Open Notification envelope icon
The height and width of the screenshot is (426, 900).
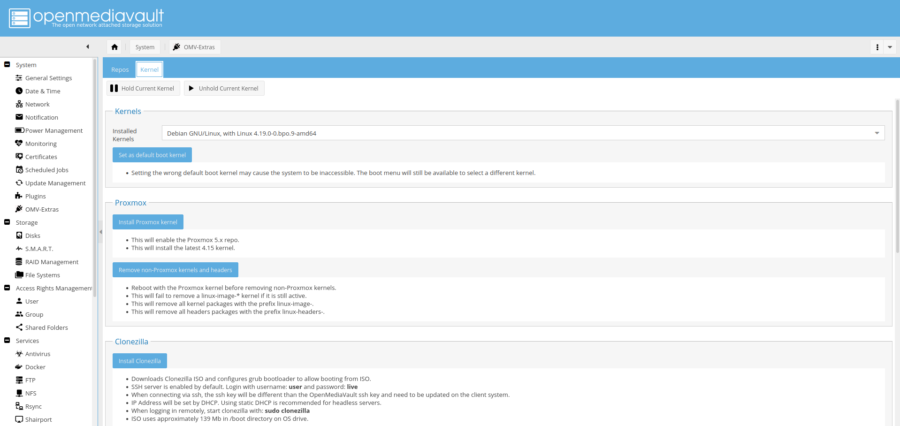click(19, 117)
